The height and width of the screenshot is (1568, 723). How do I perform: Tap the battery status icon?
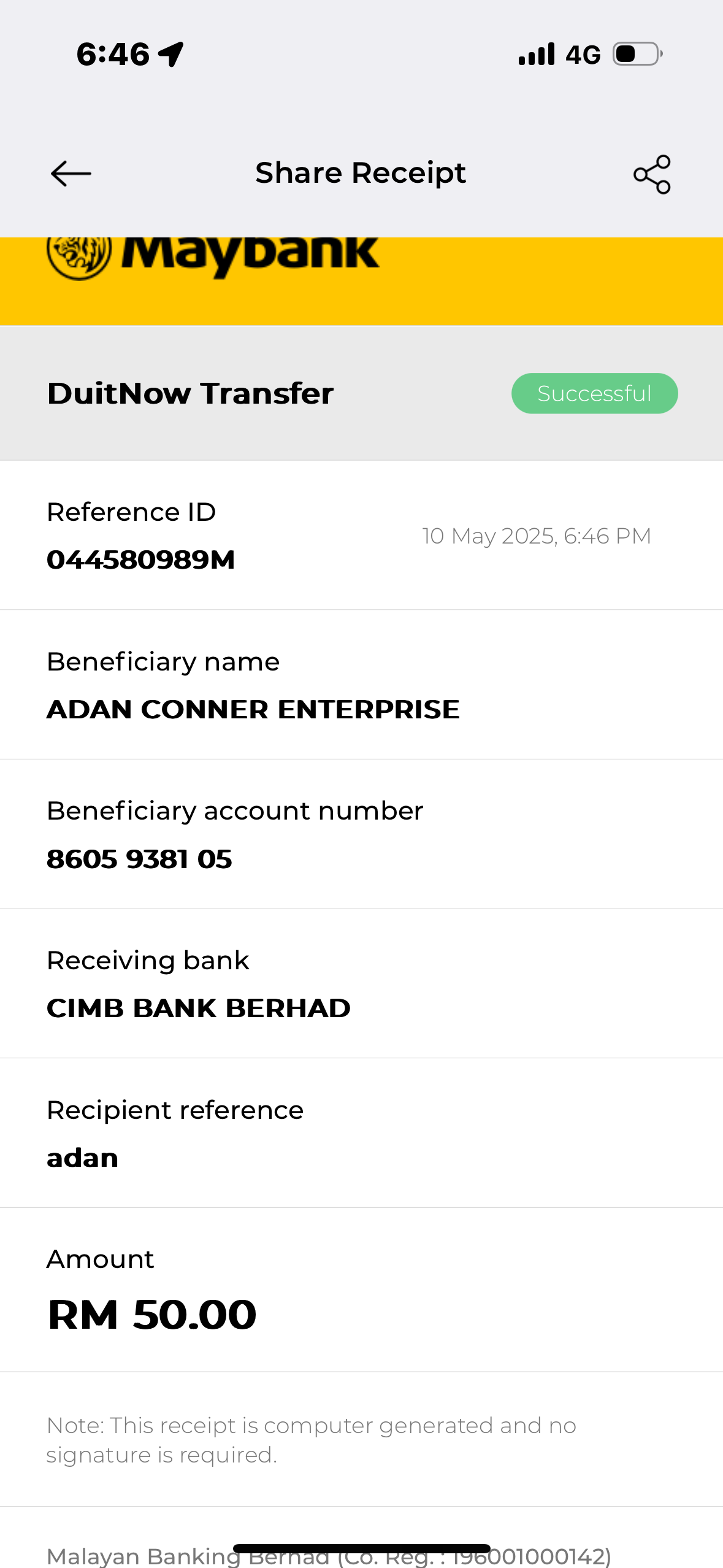click(637, 54)
